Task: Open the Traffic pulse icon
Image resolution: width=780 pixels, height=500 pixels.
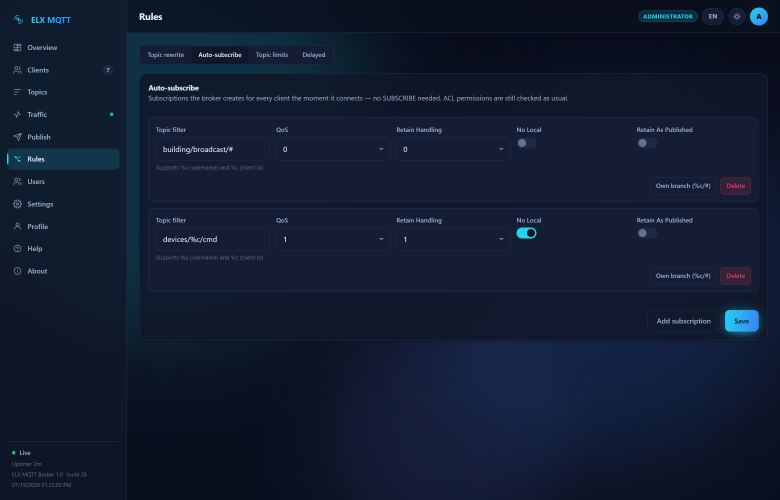Action: pyautogui.click(x=17, y=114)
